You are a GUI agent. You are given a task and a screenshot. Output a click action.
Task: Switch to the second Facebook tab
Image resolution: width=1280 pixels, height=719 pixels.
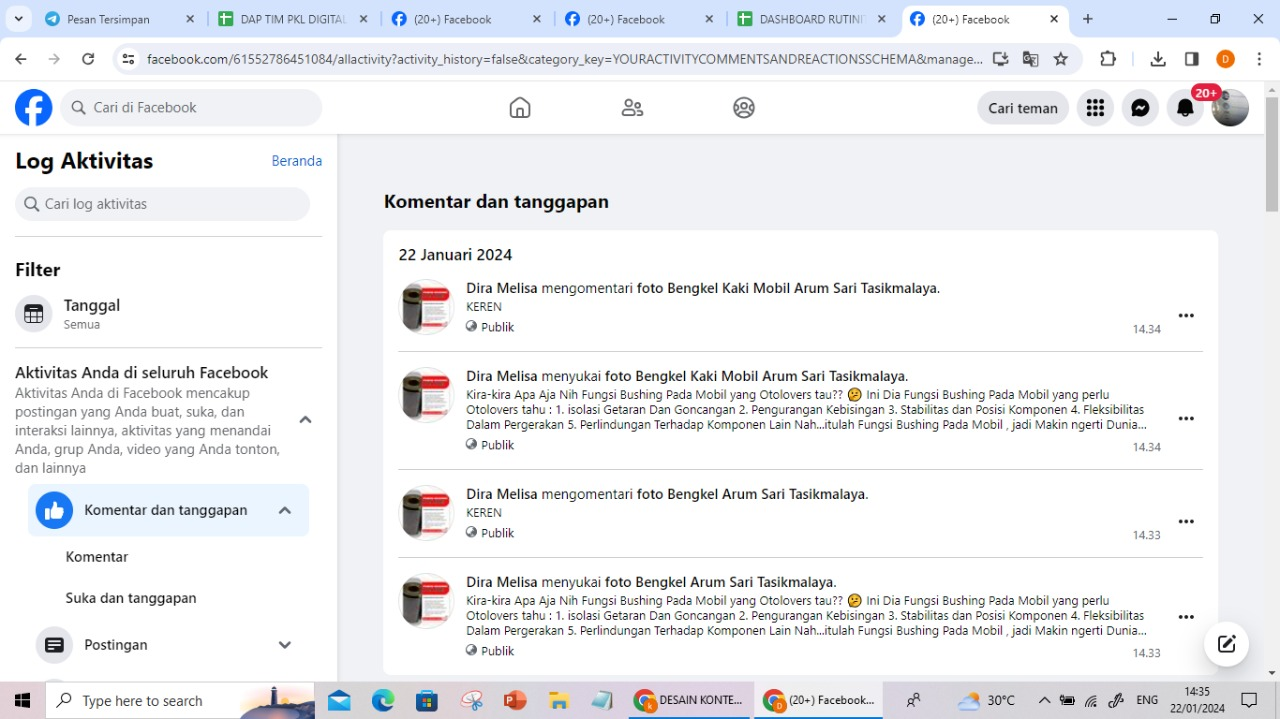click(640, 19)
